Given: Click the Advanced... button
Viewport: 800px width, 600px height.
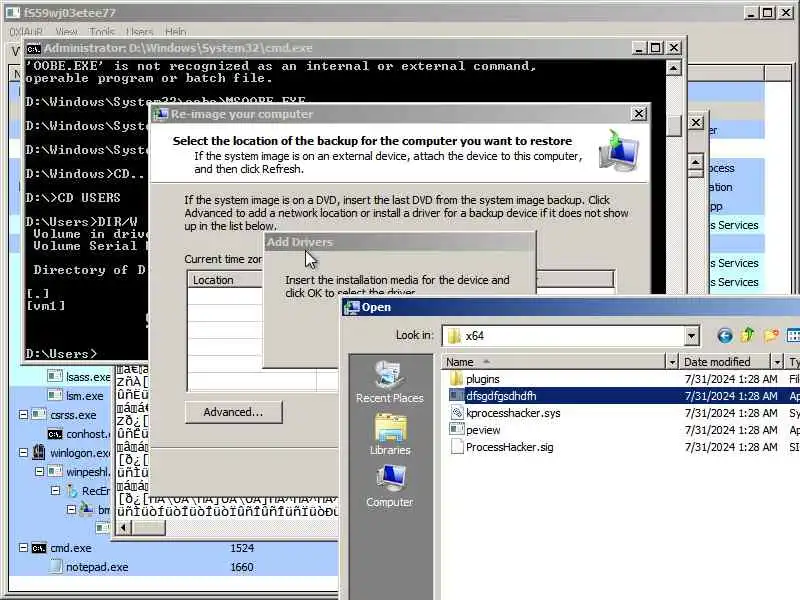Looking at the screenshot, I should tap(233, 412).
